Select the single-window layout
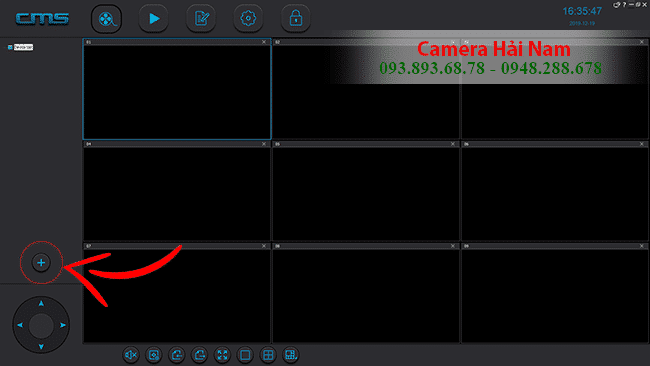Image resolution: width=650 pixels, height=366 pixels. point(245,355)
